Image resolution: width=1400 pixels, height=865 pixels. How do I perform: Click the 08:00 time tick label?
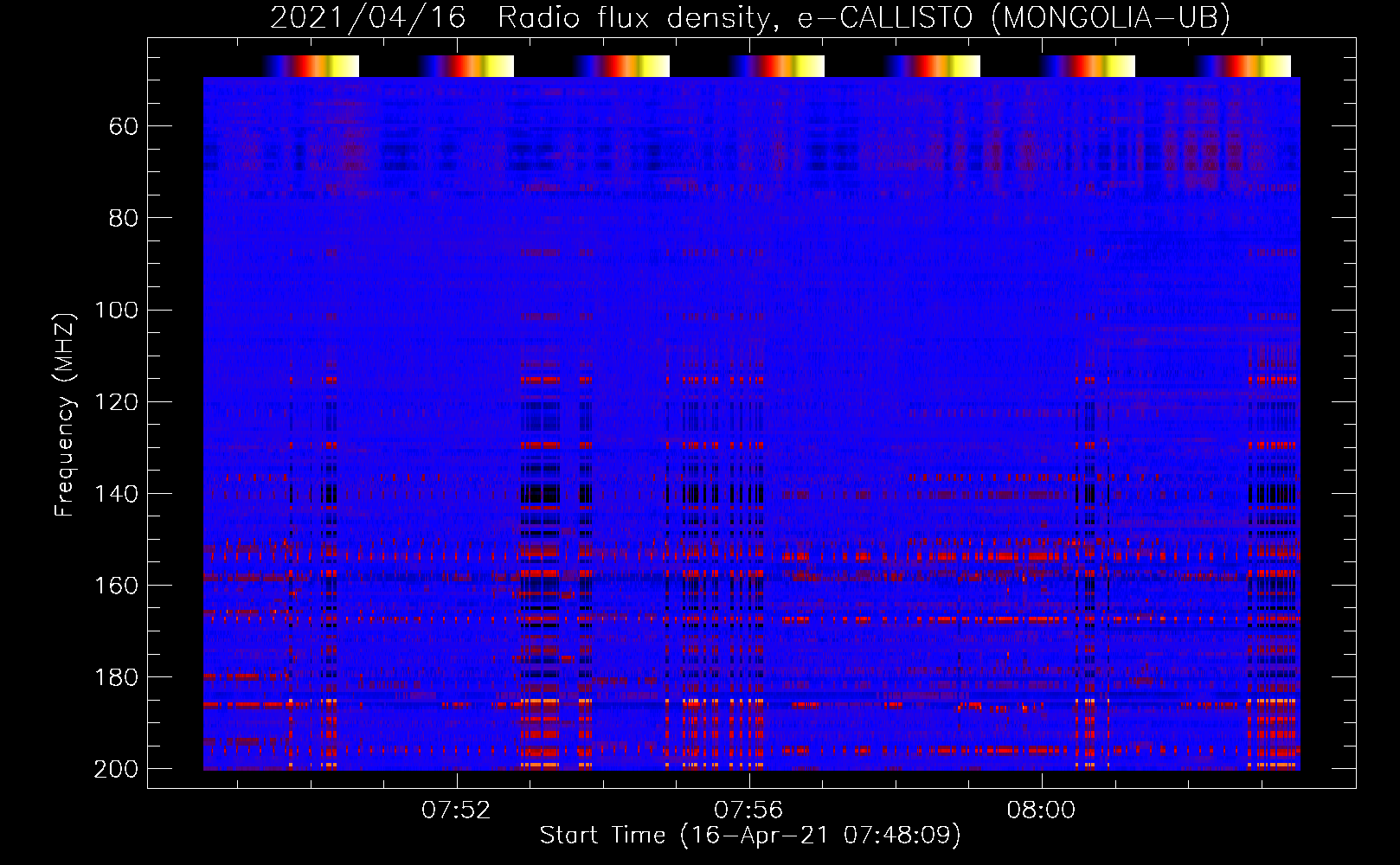1041,811
